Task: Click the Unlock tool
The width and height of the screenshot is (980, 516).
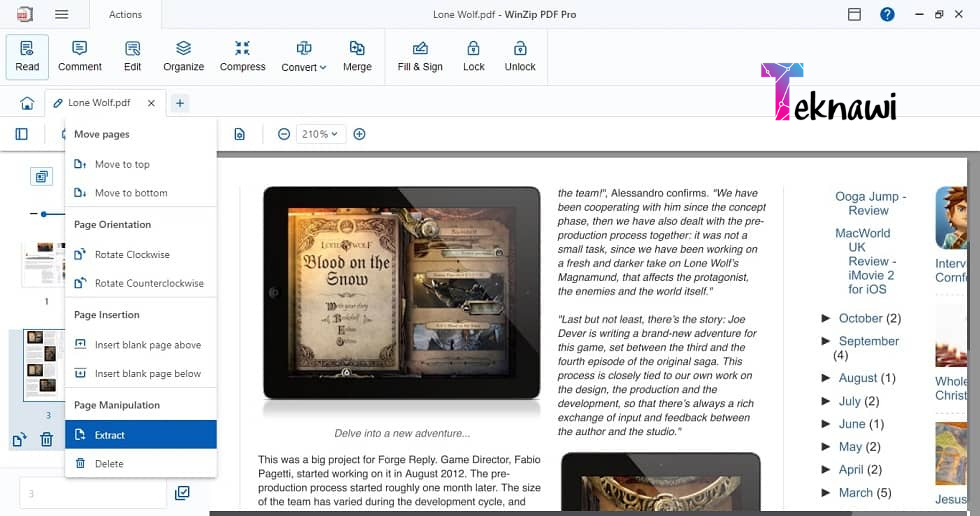Action: pyautogui.click(x=520, y=57)
